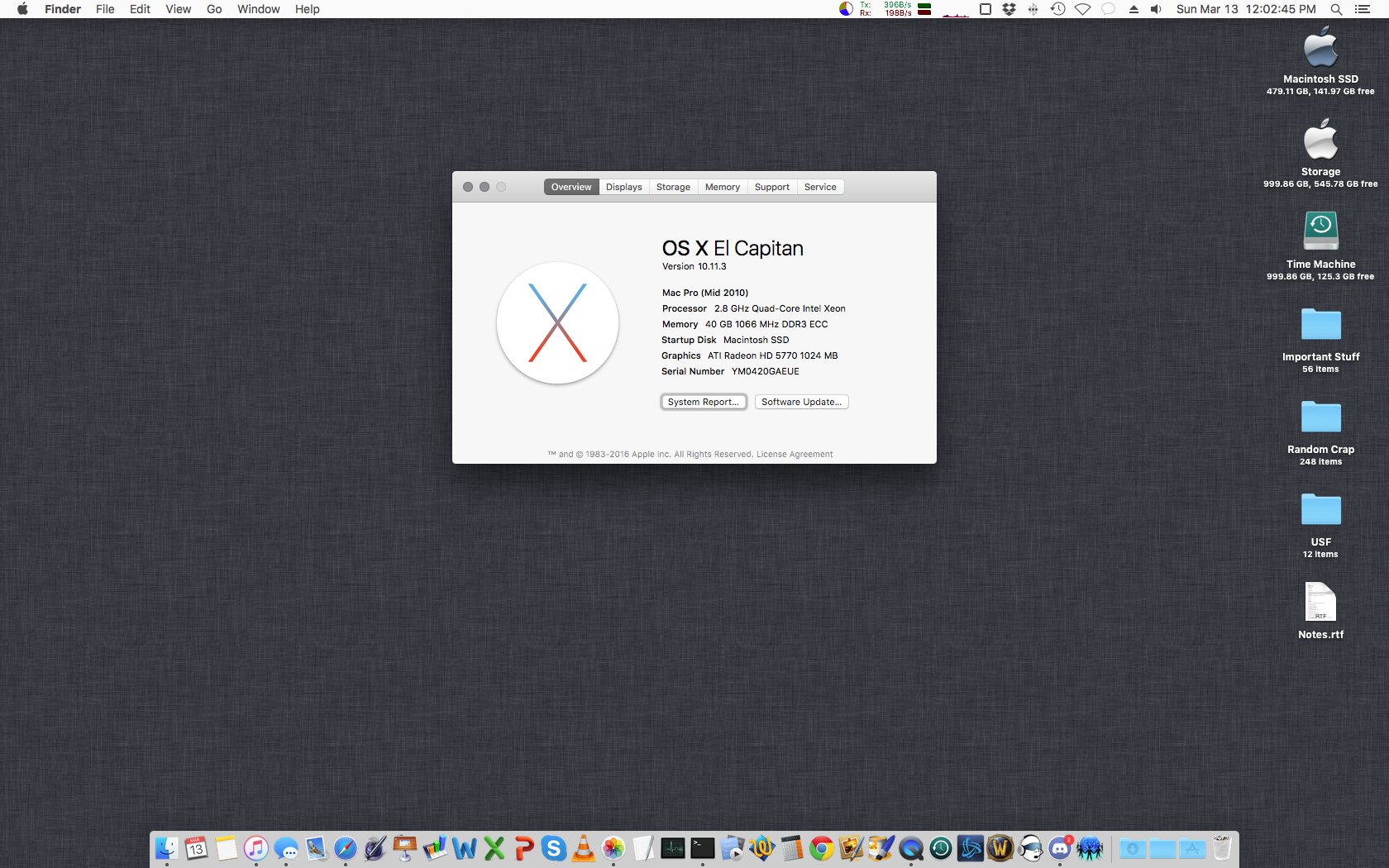This screenshot has width=1389, height=868.
Task: Launch Google Chrome from the Dock
Action: click(822, 848)
